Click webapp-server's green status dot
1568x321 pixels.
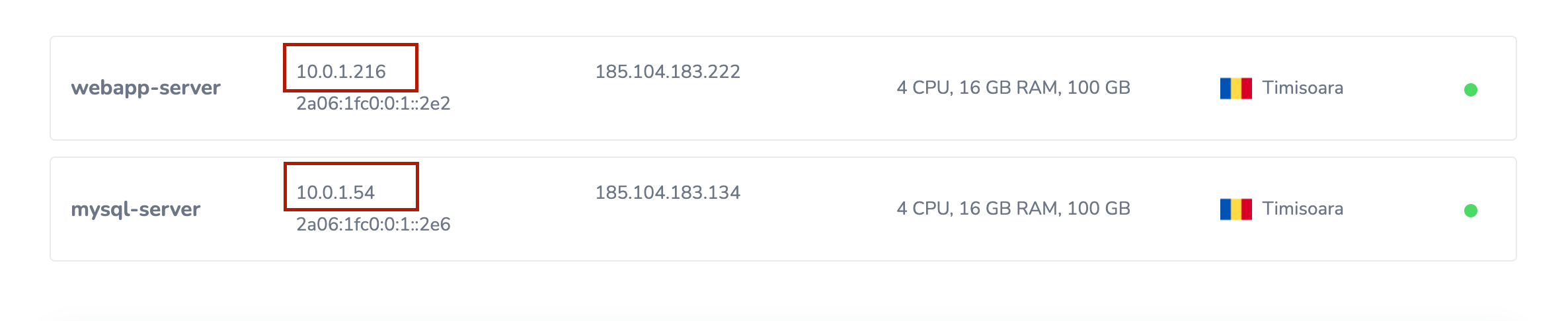[1470, 90]
